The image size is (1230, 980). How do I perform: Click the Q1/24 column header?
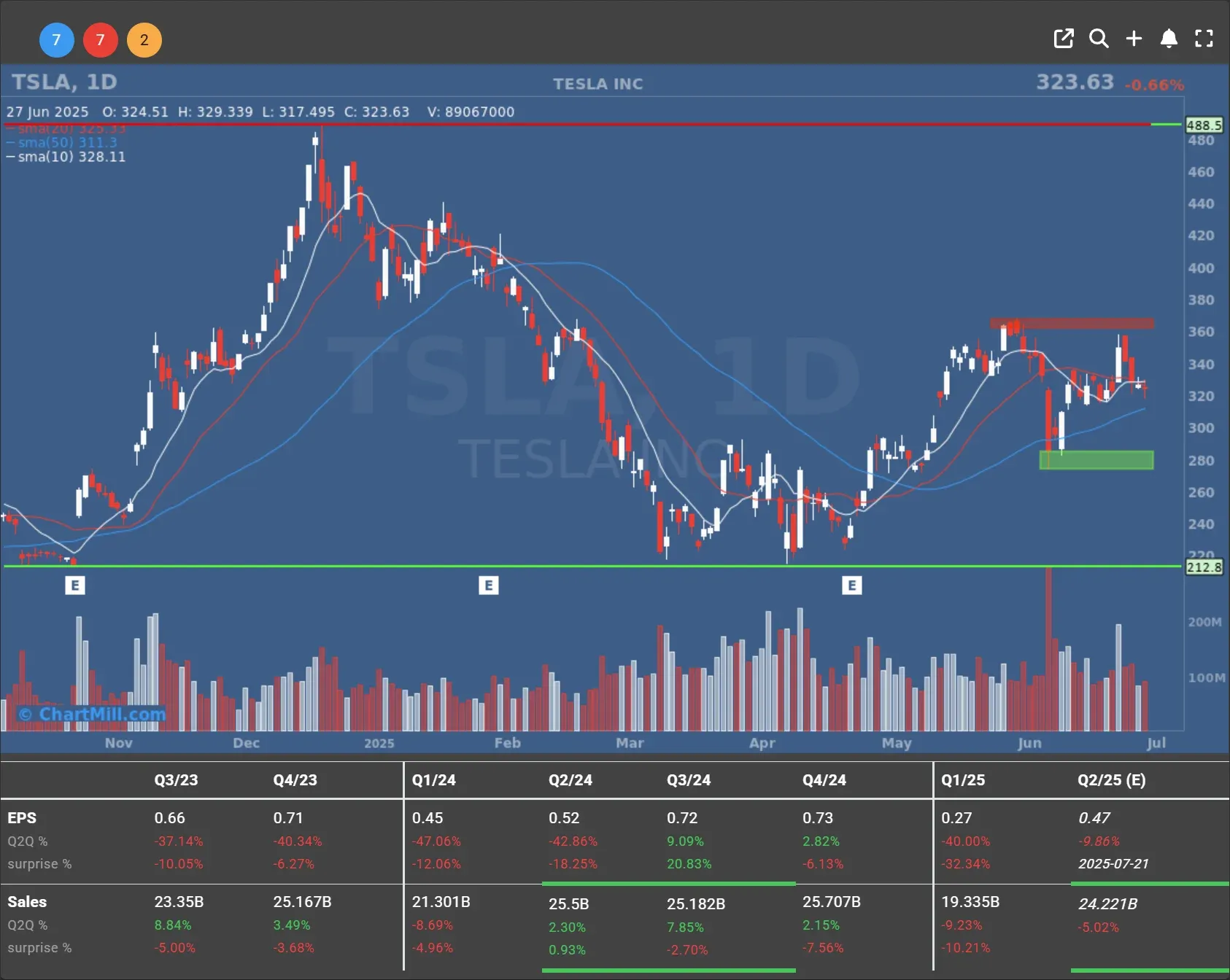(x=433, y=780)
